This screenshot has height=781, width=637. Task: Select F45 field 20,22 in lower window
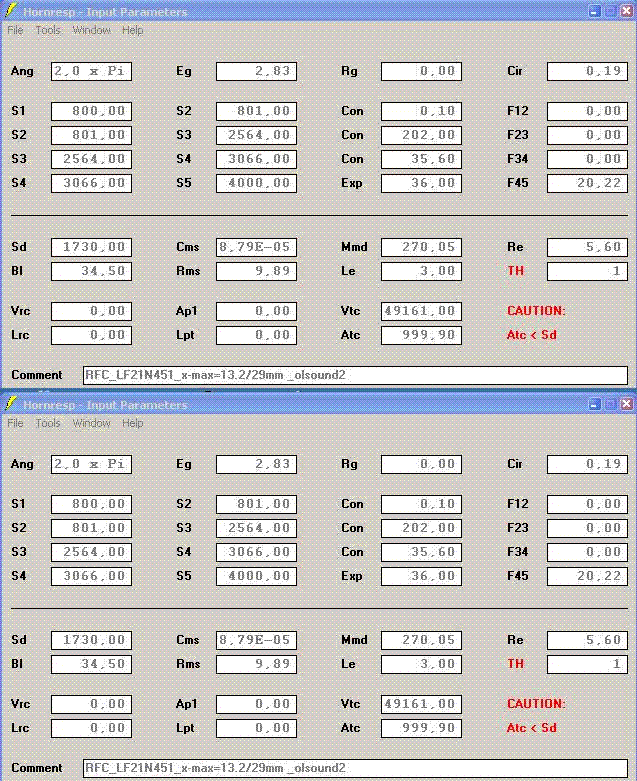587,576
